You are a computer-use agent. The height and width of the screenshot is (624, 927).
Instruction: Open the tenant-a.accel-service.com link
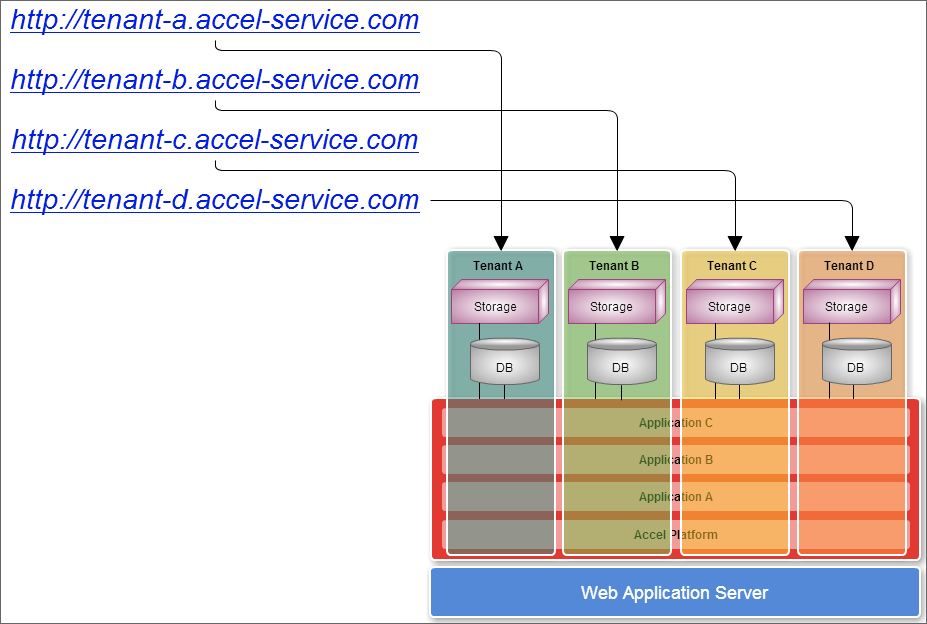click(x=214, y=19)
